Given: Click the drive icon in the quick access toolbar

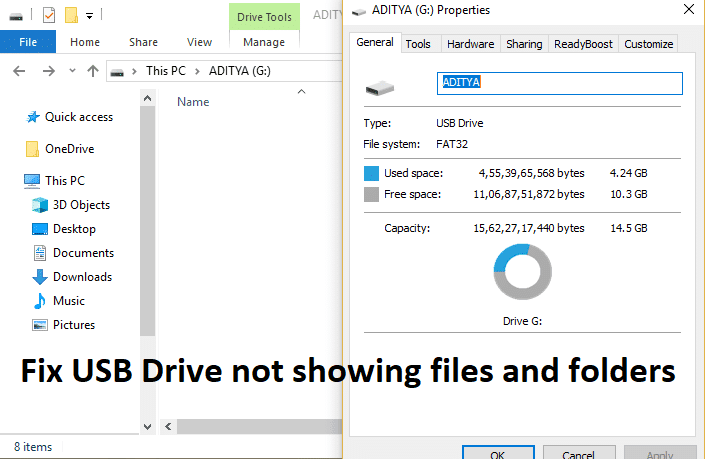Looking at the screenshot, I should point(16,17).
